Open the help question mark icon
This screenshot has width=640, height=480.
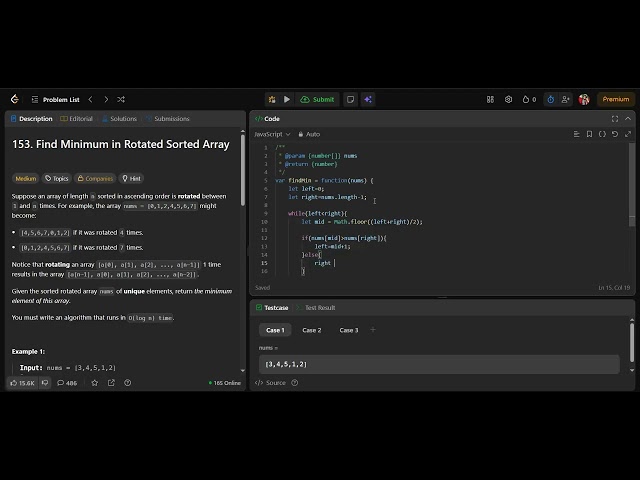pos(127,383)
